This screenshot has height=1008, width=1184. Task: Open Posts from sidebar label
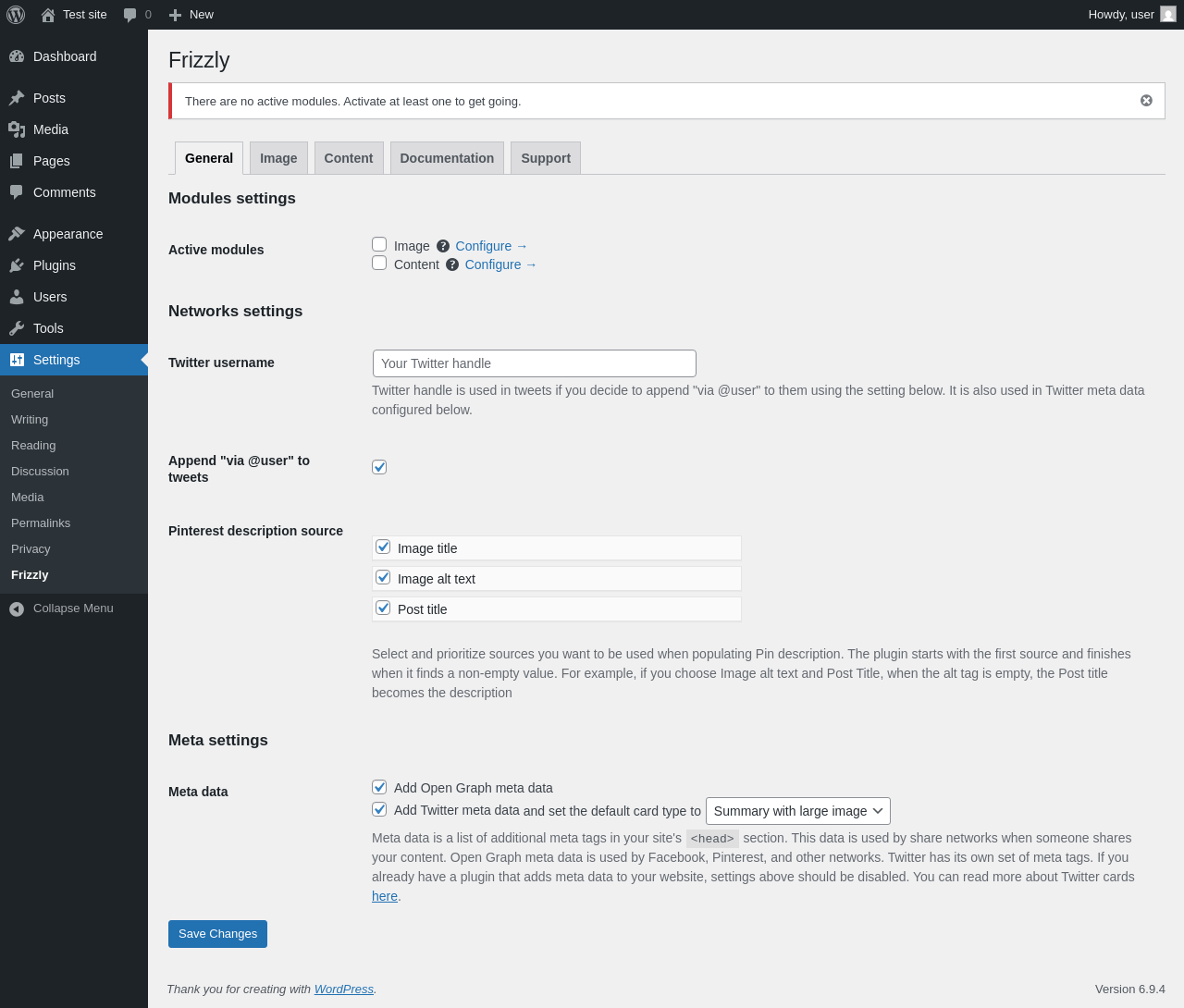[49, 98]
